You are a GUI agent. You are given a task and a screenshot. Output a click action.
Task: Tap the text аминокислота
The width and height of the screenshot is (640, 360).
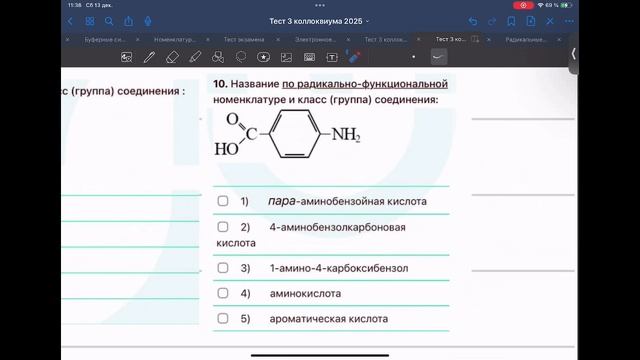(x=305, y=293)
